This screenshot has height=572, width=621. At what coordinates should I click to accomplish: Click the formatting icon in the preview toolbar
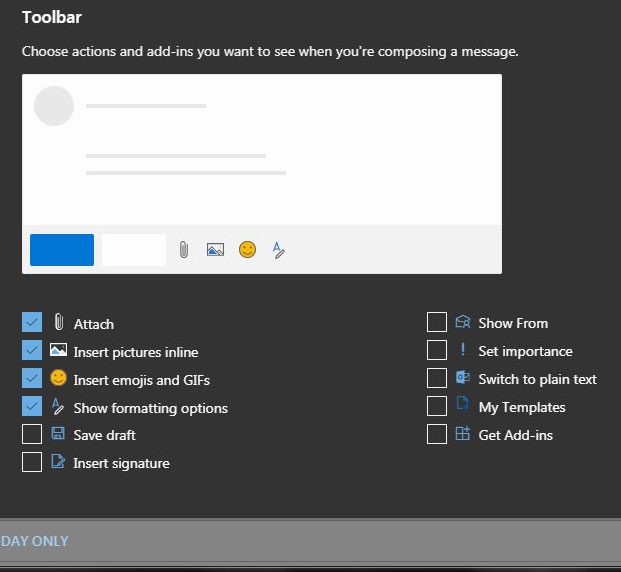click(x=279, y=250)
